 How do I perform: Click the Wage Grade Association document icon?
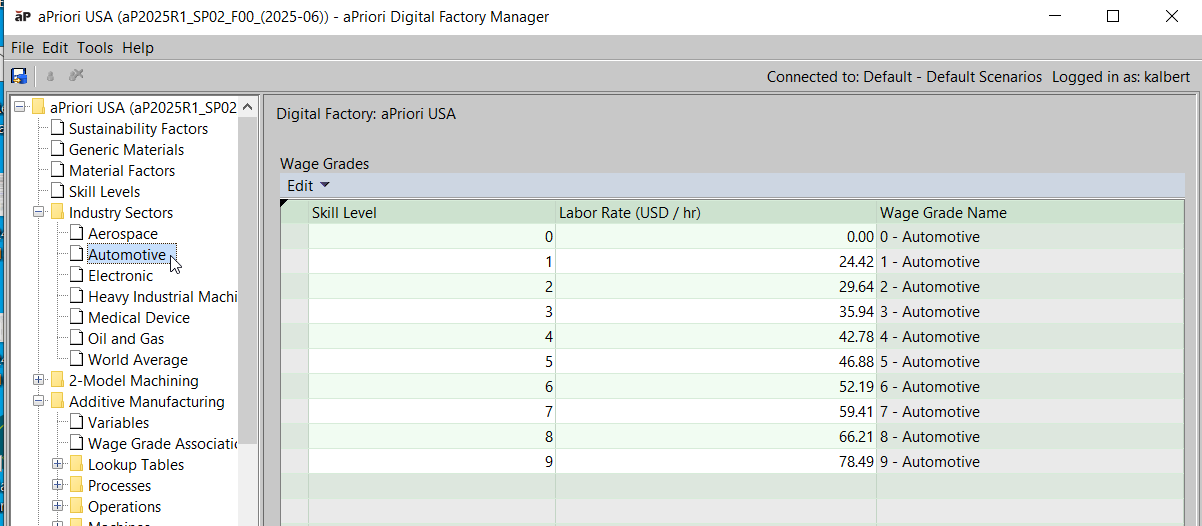77,443
